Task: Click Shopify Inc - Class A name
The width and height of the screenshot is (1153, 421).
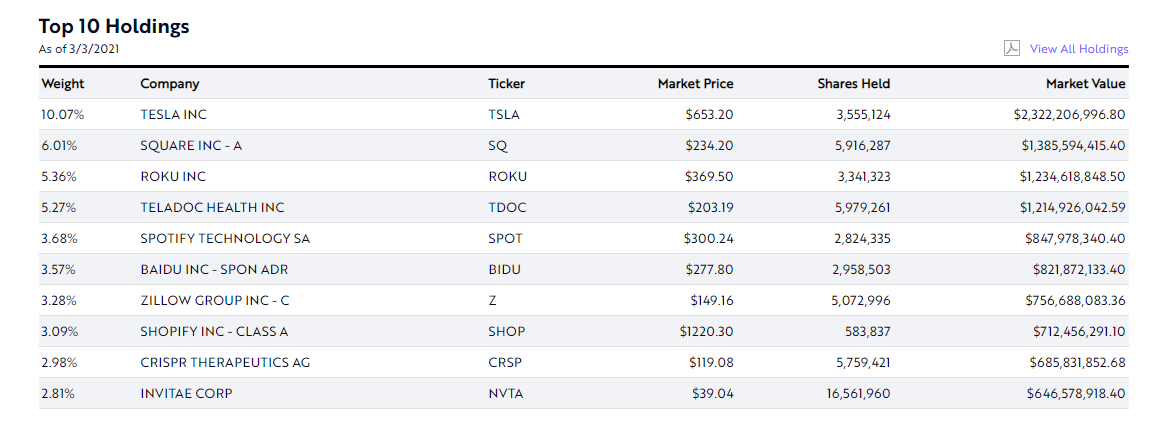Action: 214,332
